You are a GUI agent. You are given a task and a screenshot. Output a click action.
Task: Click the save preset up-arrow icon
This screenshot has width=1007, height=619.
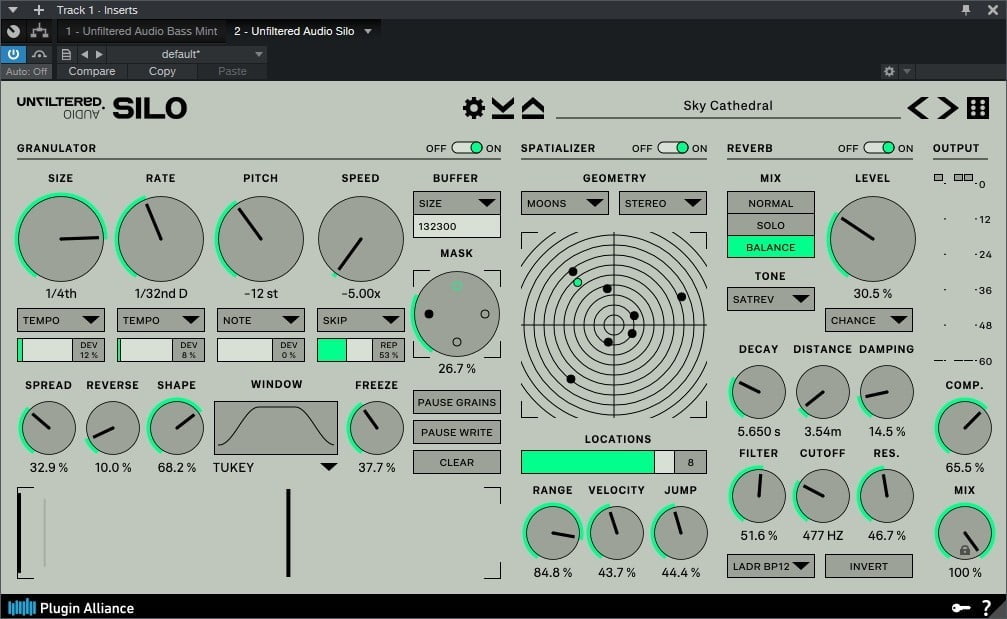click(x=532, y=108)
